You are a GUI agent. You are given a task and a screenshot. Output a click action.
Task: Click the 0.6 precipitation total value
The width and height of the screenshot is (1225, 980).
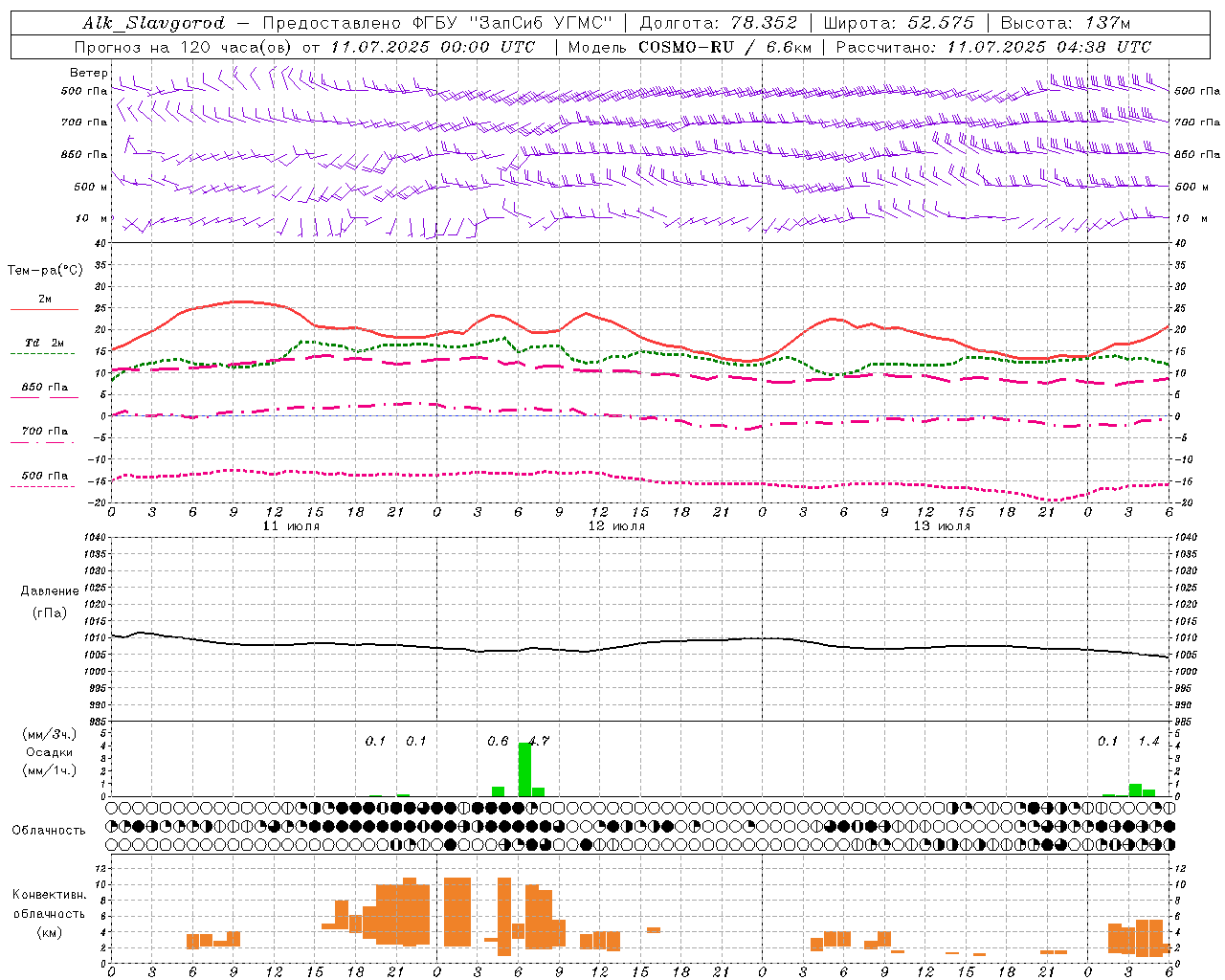coord(498,741)
